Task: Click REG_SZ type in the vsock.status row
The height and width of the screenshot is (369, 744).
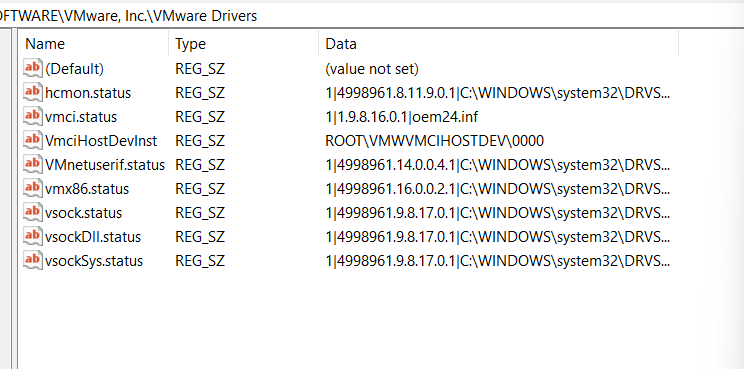Action: pos(200,213)
